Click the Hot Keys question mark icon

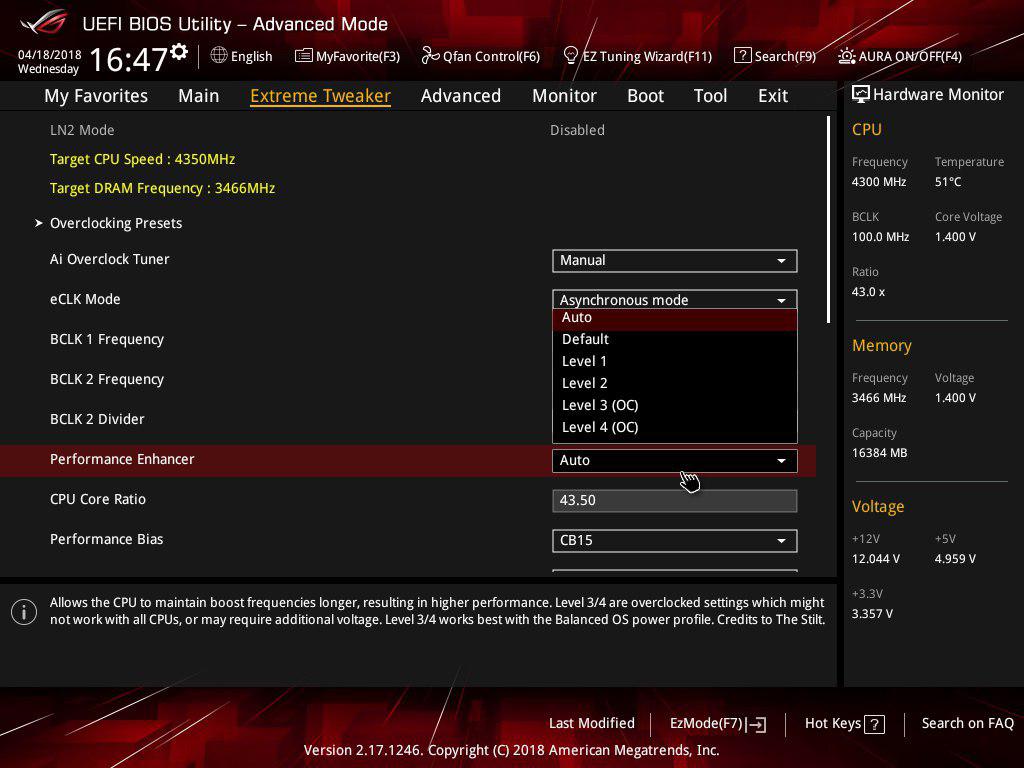[x=874, y=724]
